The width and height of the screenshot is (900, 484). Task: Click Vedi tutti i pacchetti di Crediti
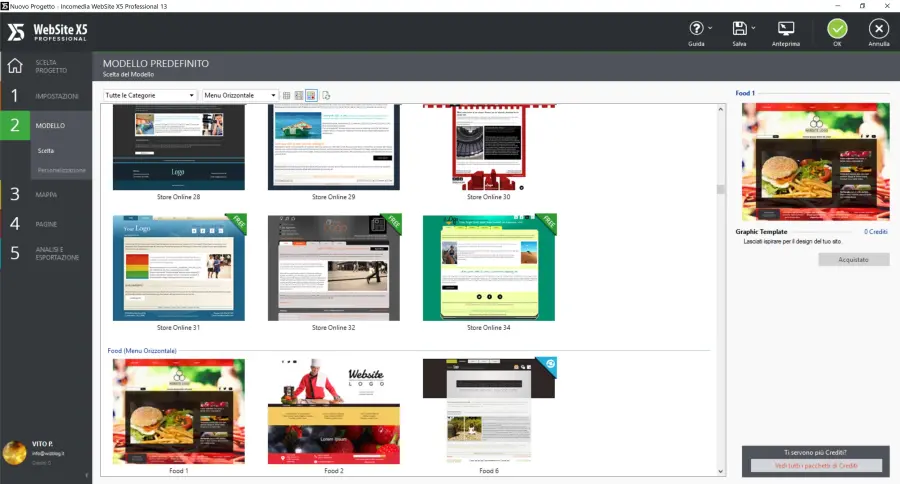point(816,466)
